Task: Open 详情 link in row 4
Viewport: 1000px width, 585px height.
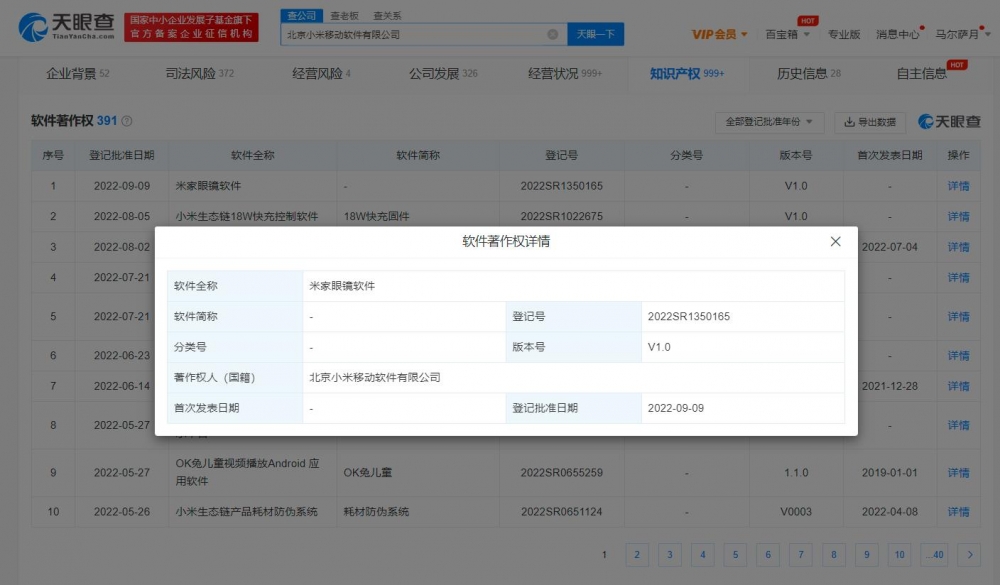Action: pyautogui.click(x=958, y=278)
